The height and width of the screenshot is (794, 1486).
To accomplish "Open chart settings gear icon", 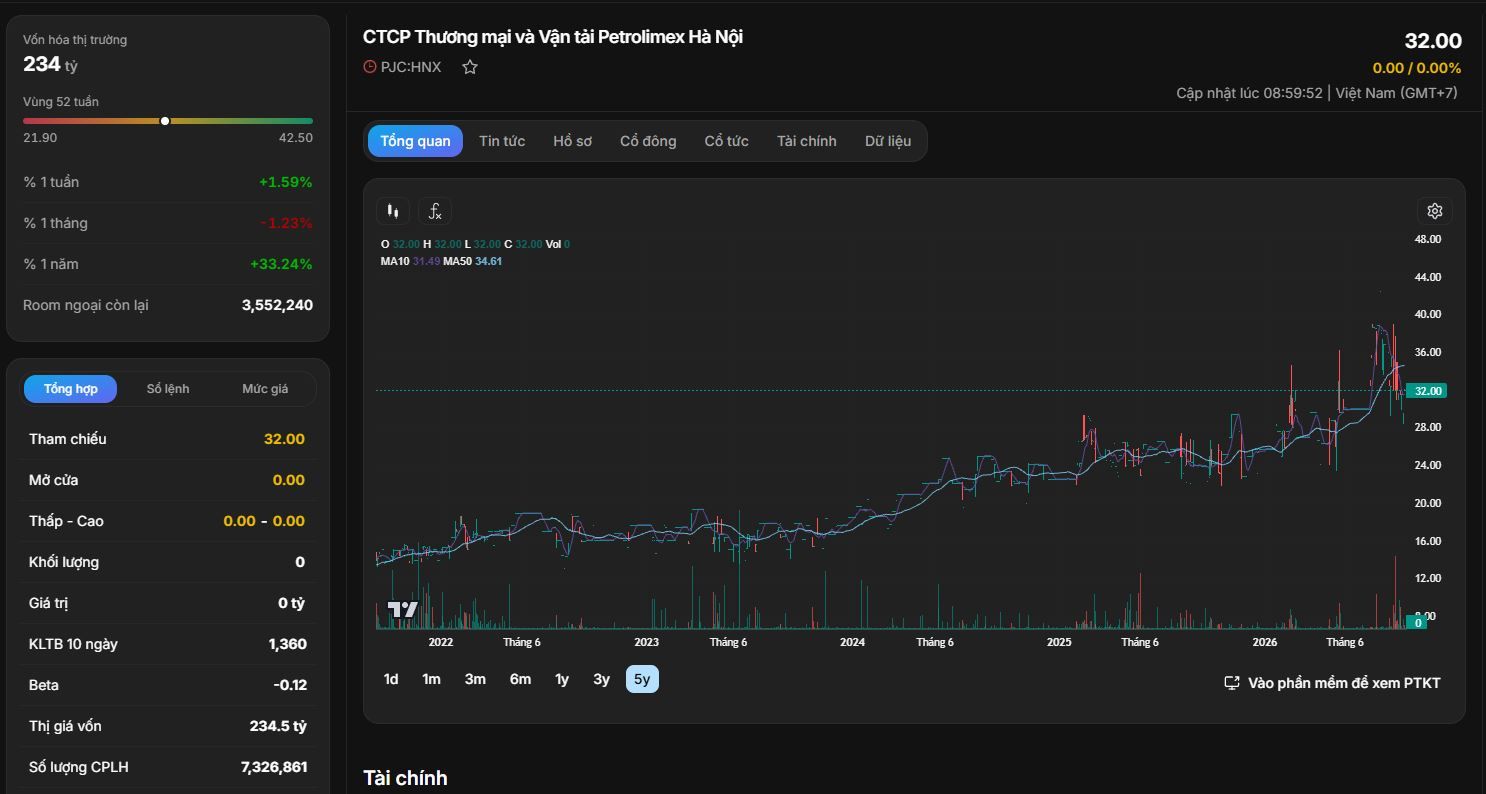I will (1434, 211).
